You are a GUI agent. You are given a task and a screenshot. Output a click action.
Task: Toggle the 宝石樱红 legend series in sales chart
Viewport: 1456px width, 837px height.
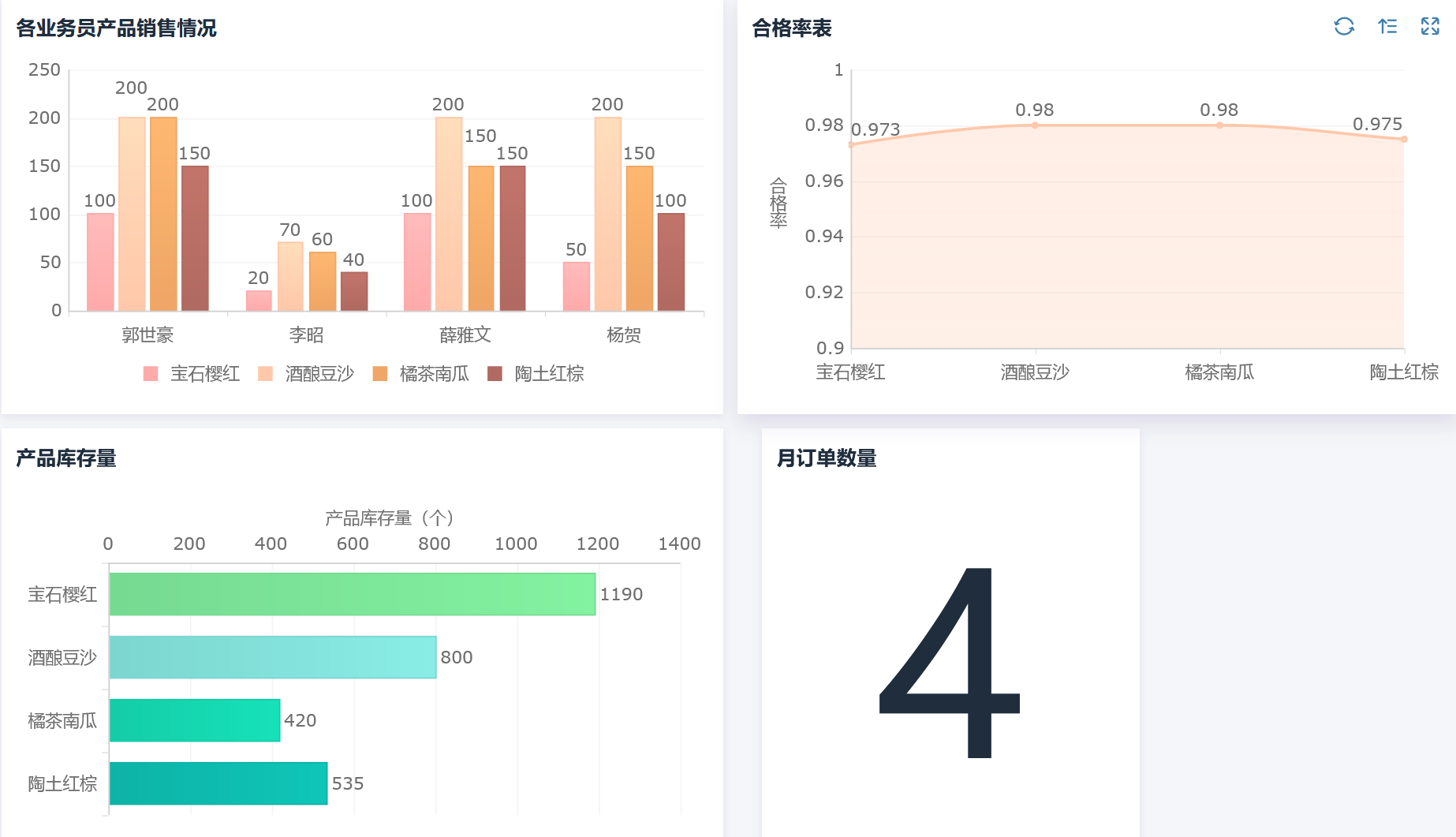[192, 374]
